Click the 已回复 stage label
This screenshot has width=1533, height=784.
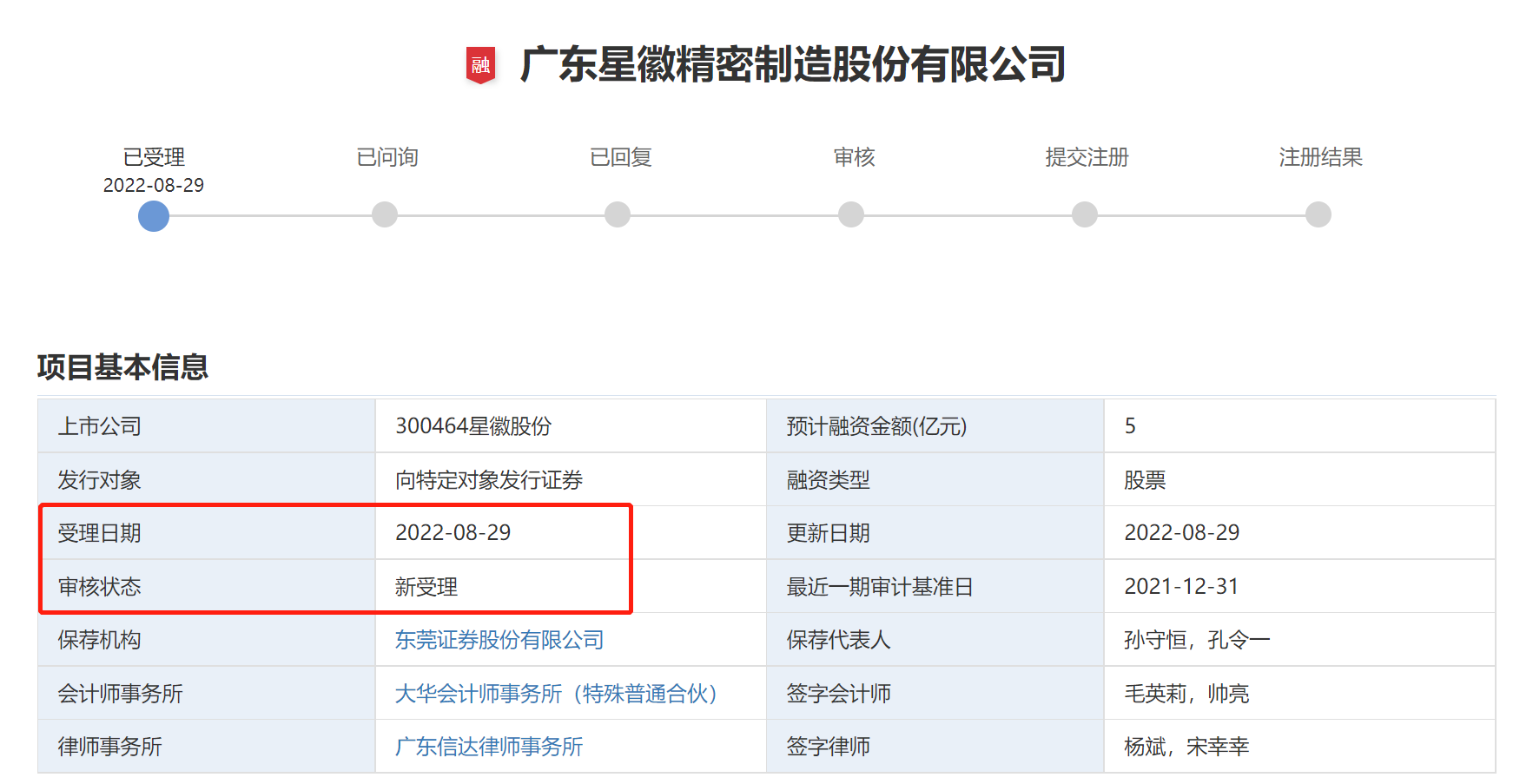(x=621, y=157)
